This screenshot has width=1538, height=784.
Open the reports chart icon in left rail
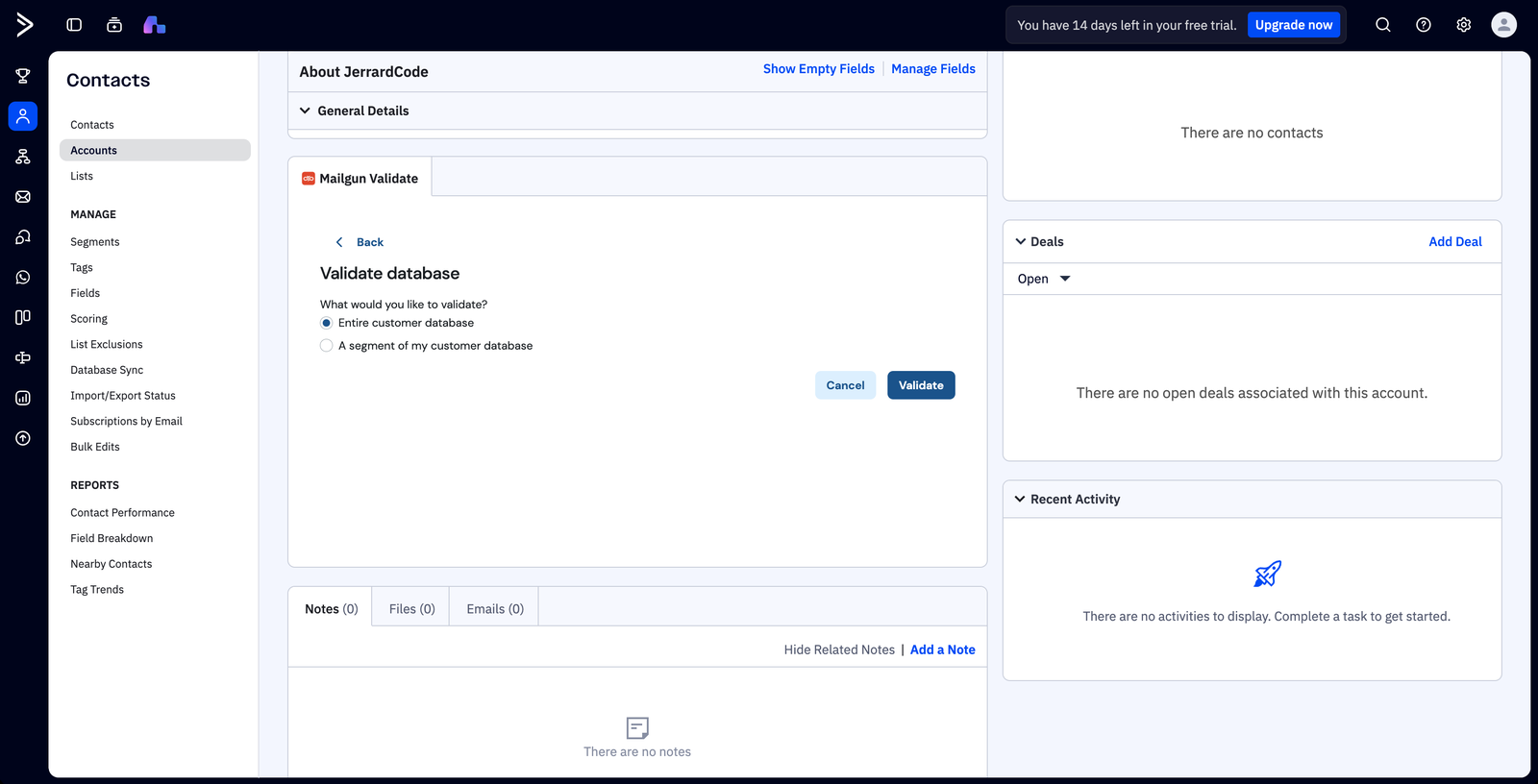coord(23,398)
